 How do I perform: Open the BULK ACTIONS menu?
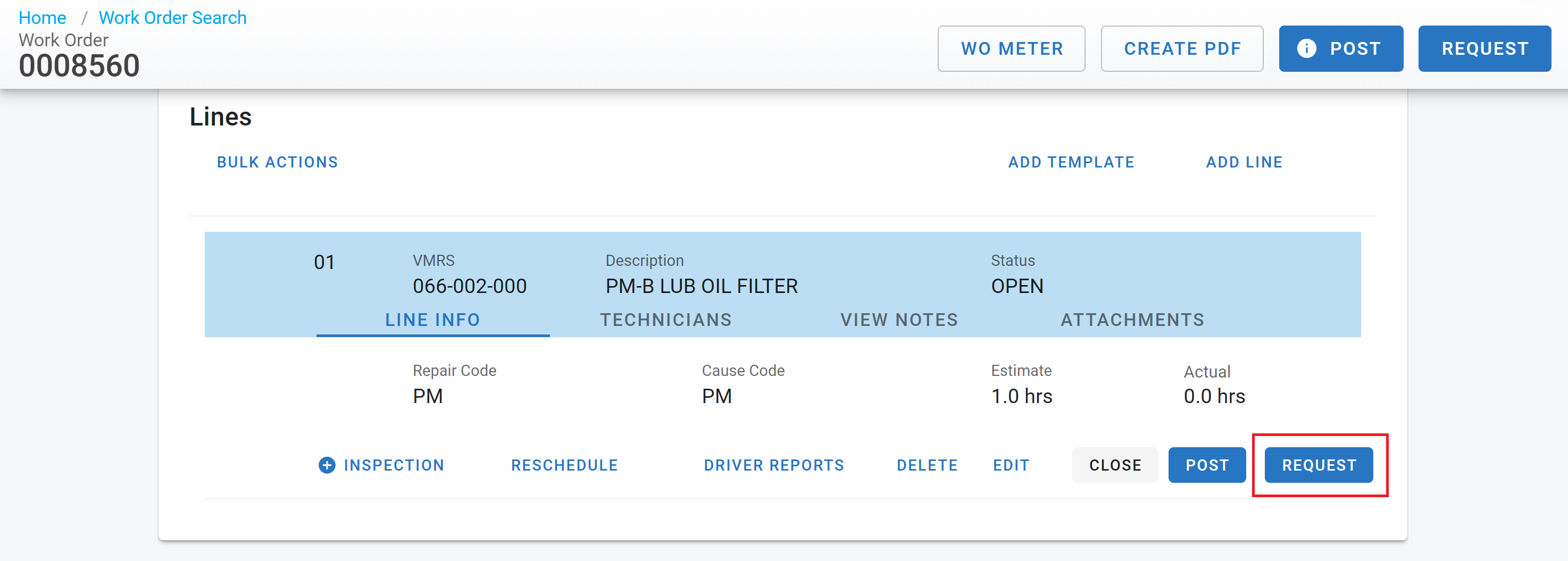pyautogui.click(x=277, y=162)
